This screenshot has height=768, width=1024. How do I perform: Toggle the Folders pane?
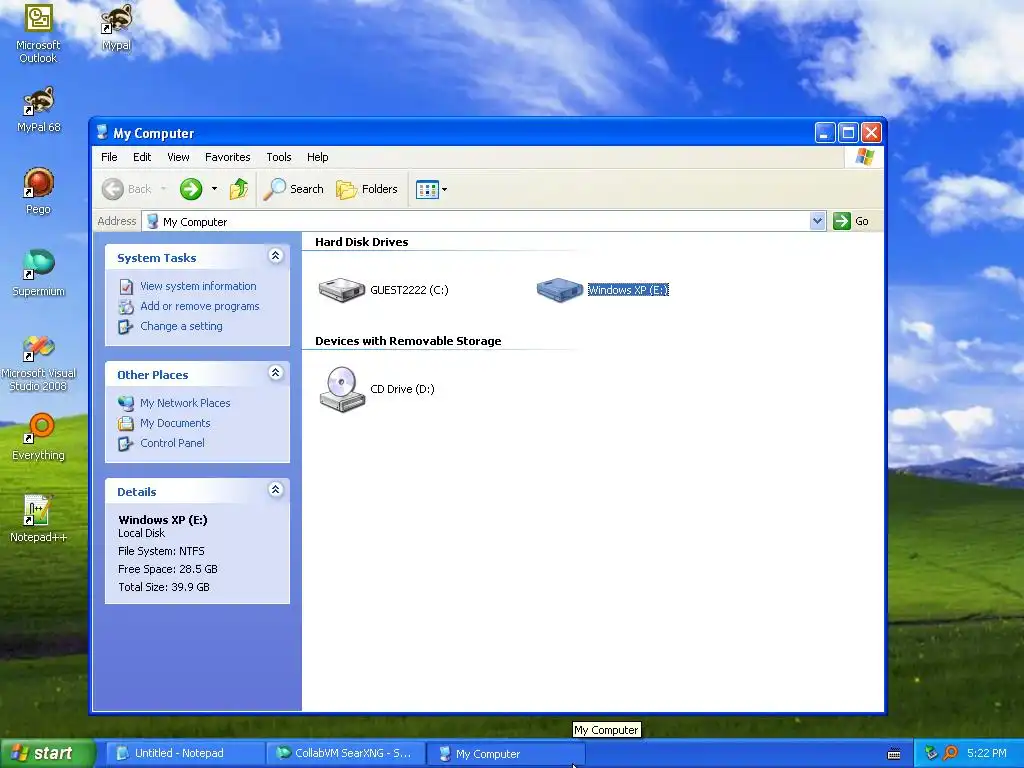click(366, 189)
